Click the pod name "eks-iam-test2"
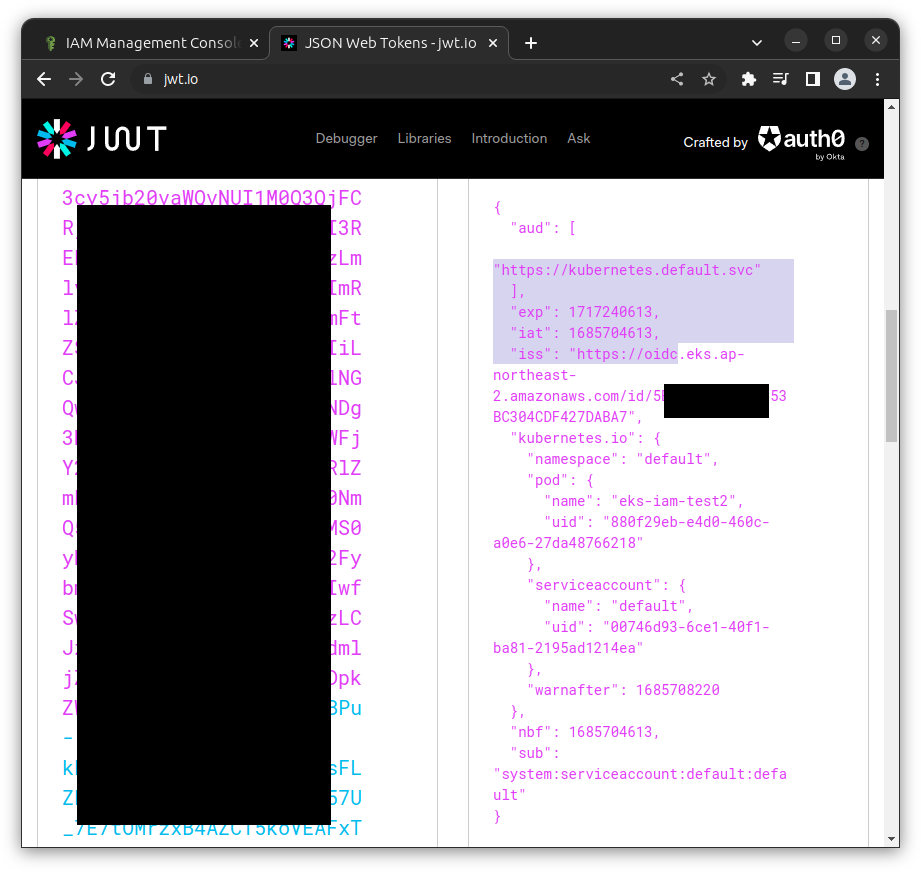The height and width of the screenshot is (872, 921). tap(674, 501)
